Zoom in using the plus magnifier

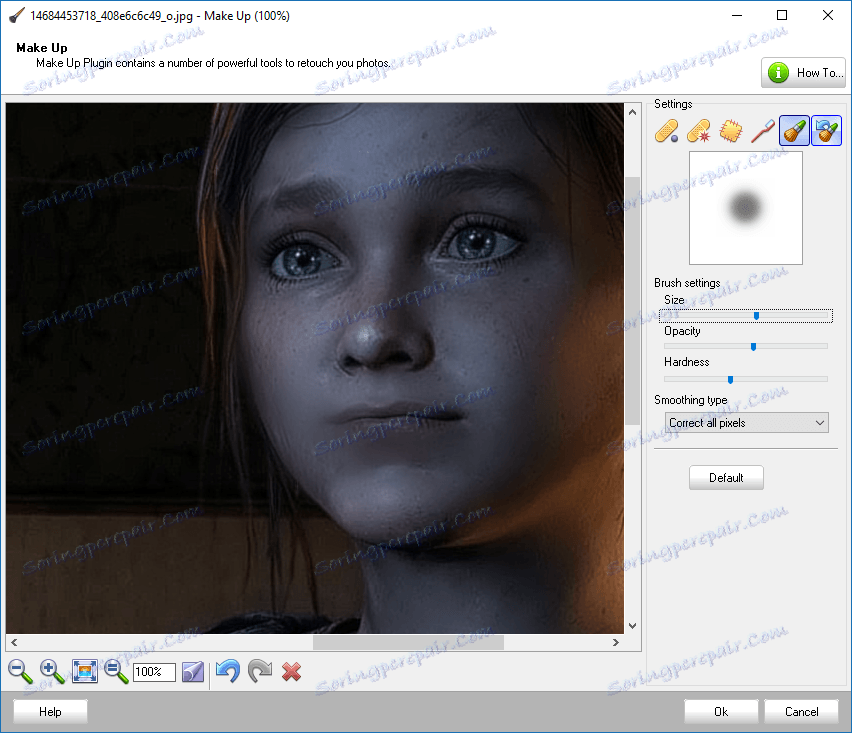coord(52,672)
